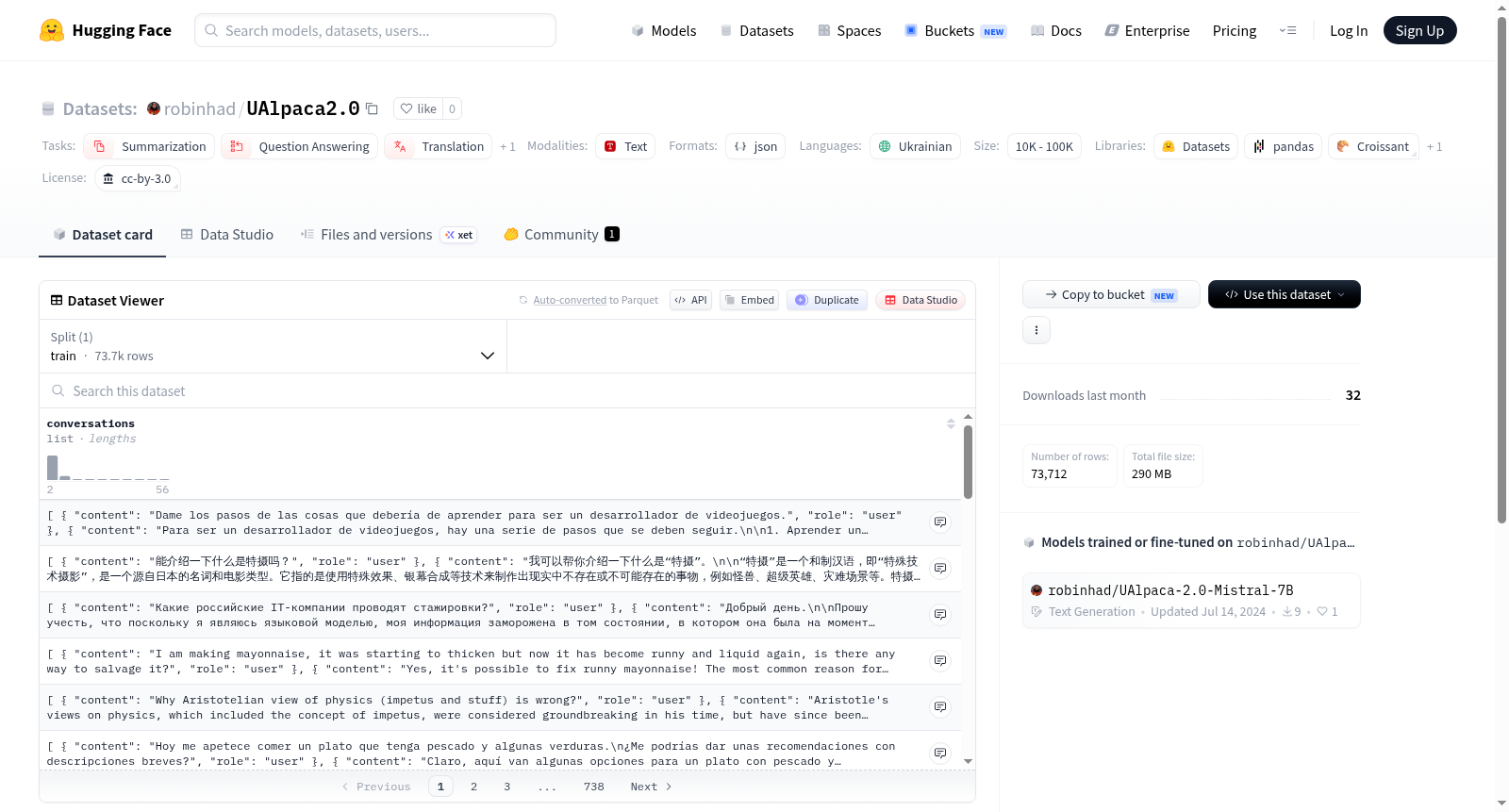
Task: Show additional tasks with +1 after Translation
Action: (x=507, y=146)
